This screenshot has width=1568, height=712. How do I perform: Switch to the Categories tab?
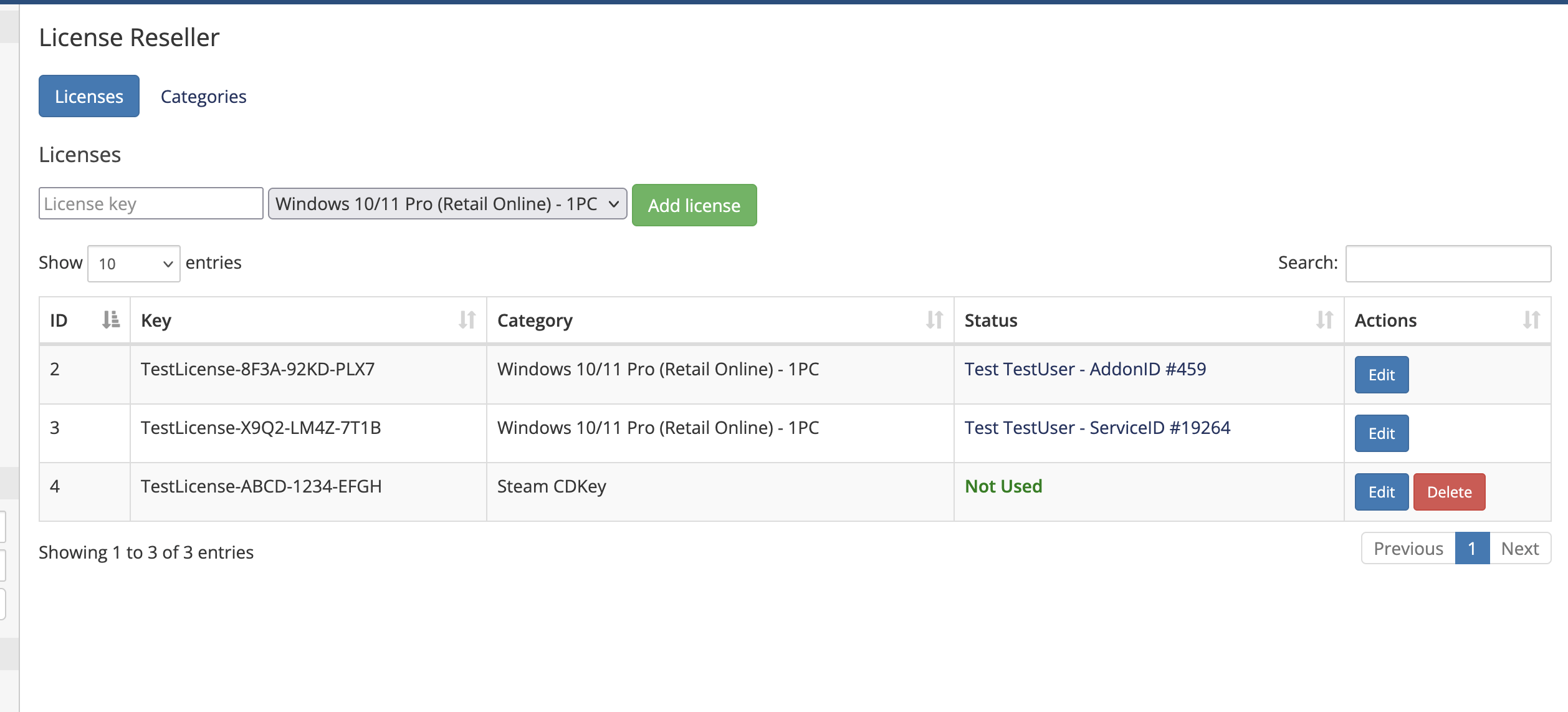(203, 97)
